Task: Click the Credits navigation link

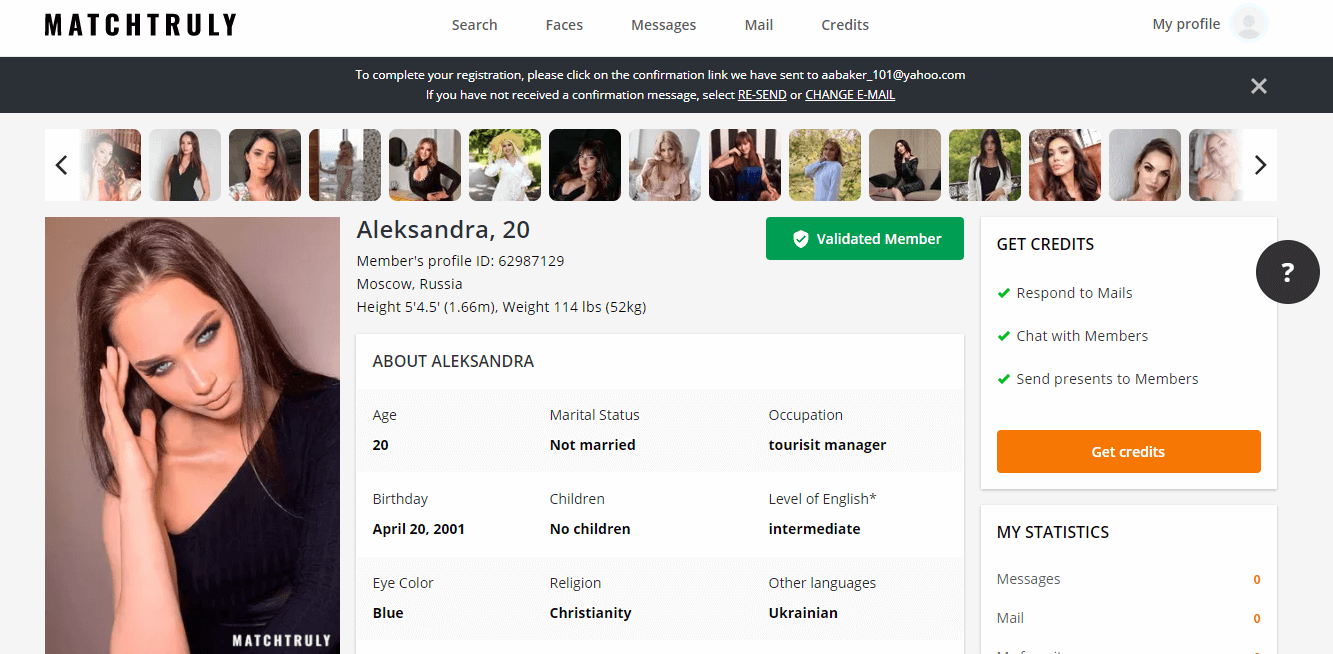Action: [x=845, y=25]
